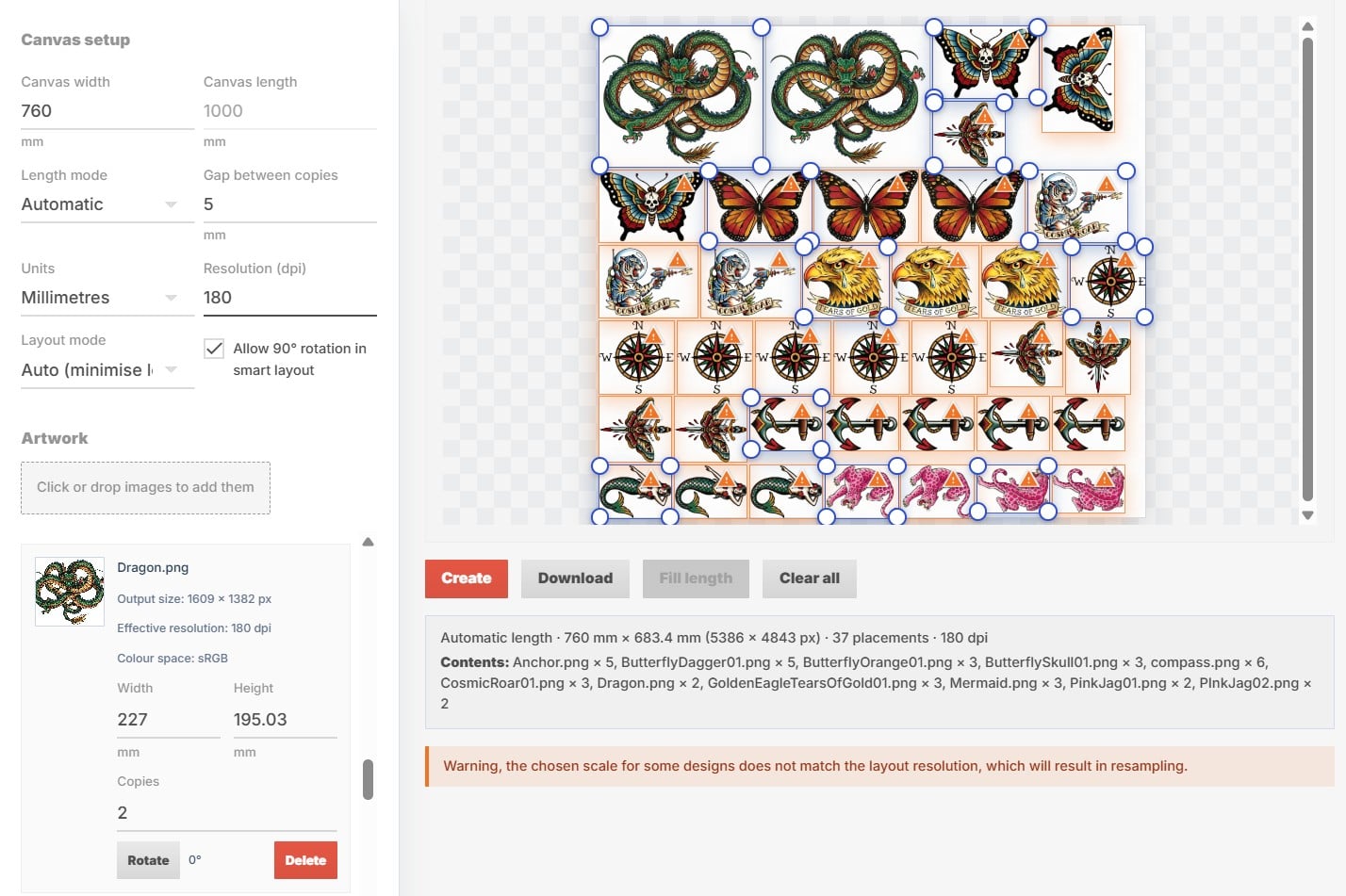Screen dimensions: 1346x896
Task: Delete the Dragon.png artwork
Action: [305, 860]
